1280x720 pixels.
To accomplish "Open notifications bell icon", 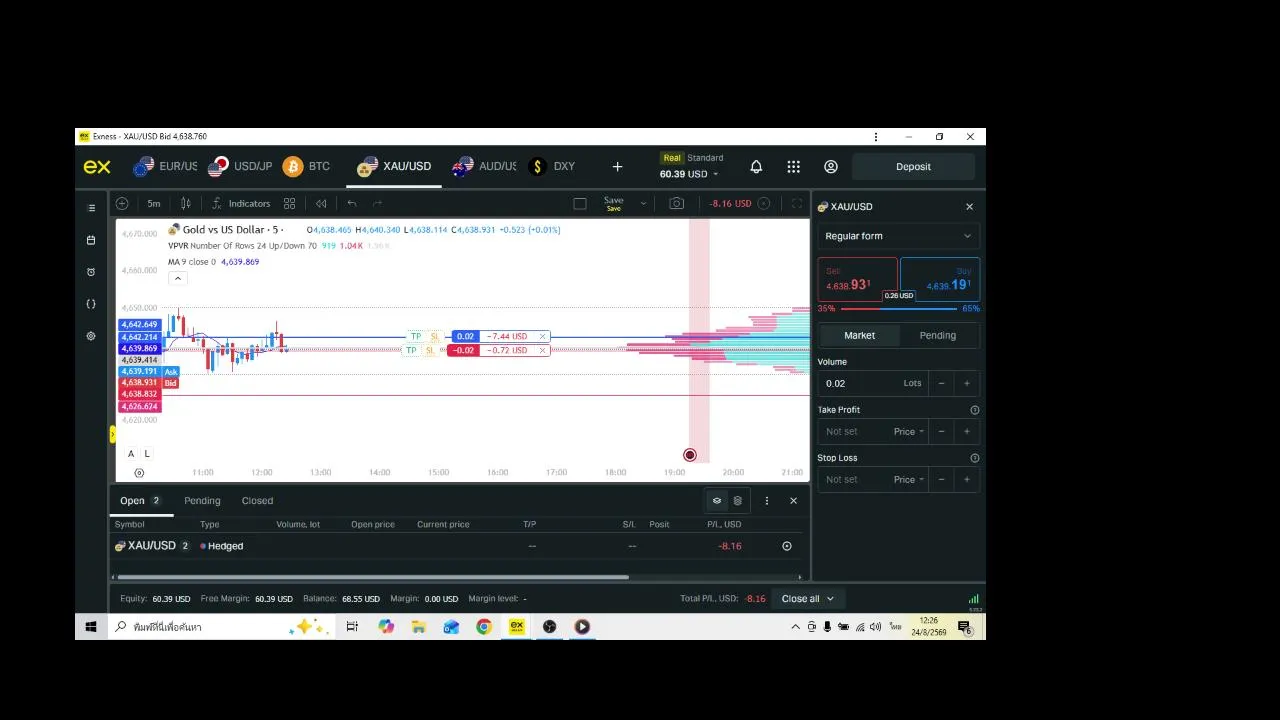I will [x=756, y=167].
